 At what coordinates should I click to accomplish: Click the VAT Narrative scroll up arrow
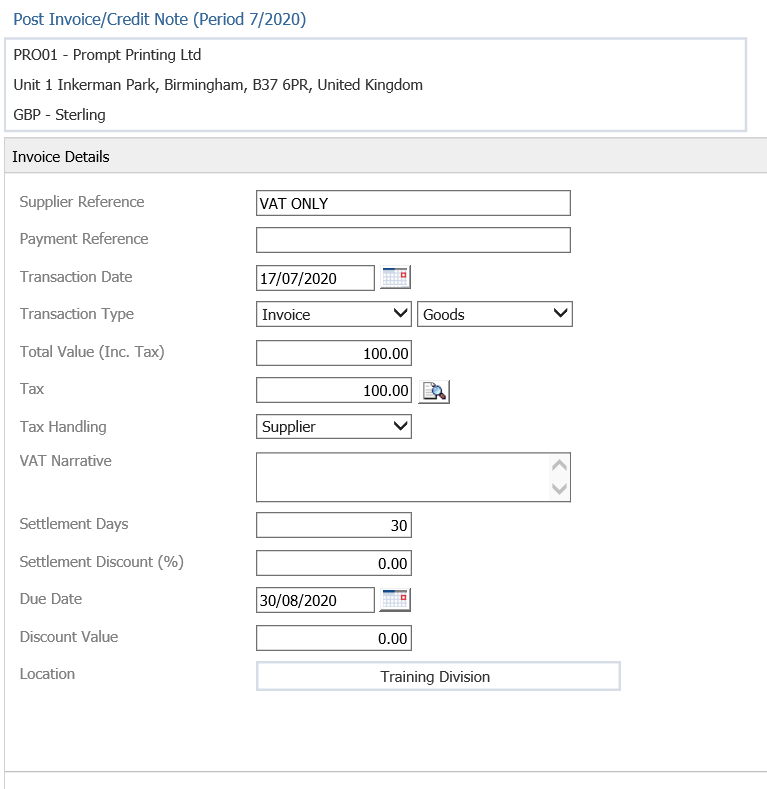point(560,465)
